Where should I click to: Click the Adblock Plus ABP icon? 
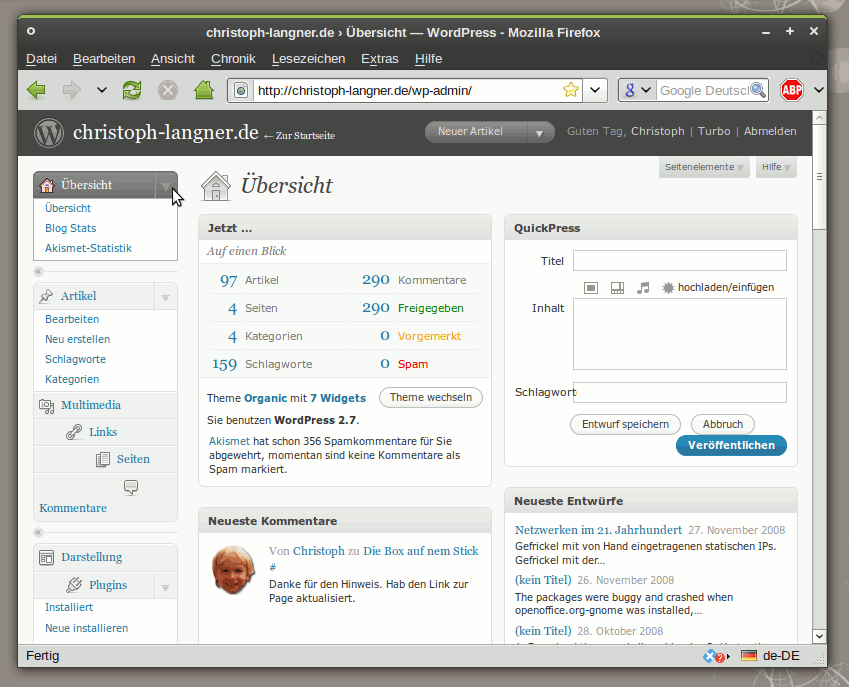pyautogui.click(x=792, y=90)
